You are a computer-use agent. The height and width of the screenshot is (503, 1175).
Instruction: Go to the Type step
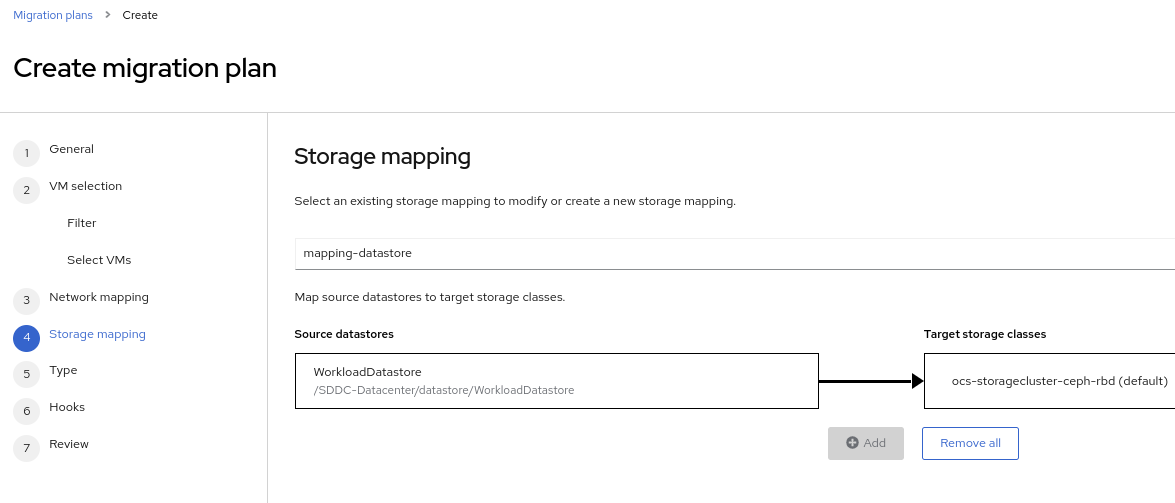click(63, 370)
